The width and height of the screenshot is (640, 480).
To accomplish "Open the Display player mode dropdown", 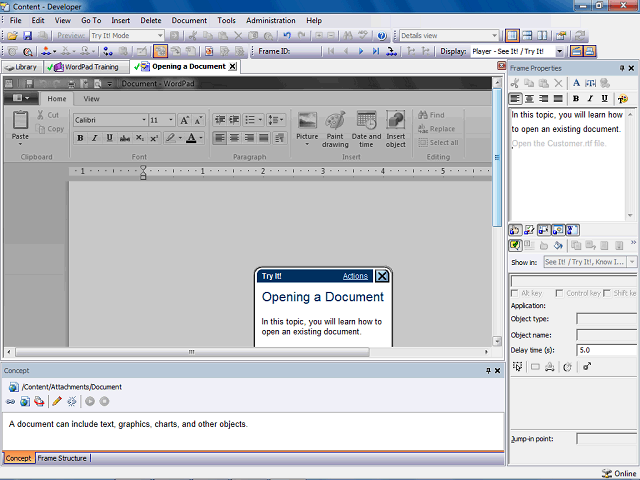I will click(560, 51).
